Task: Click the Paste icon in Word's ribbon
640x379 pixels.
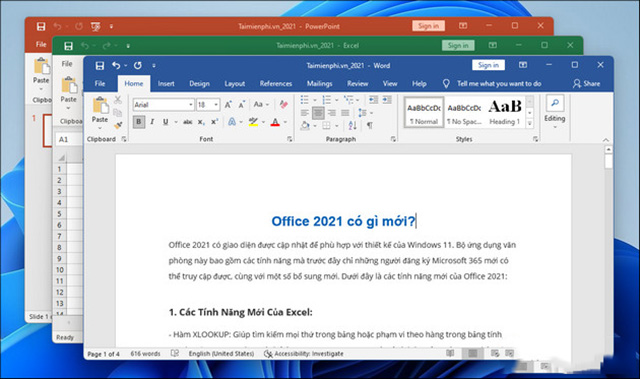Action: point(100,105)
